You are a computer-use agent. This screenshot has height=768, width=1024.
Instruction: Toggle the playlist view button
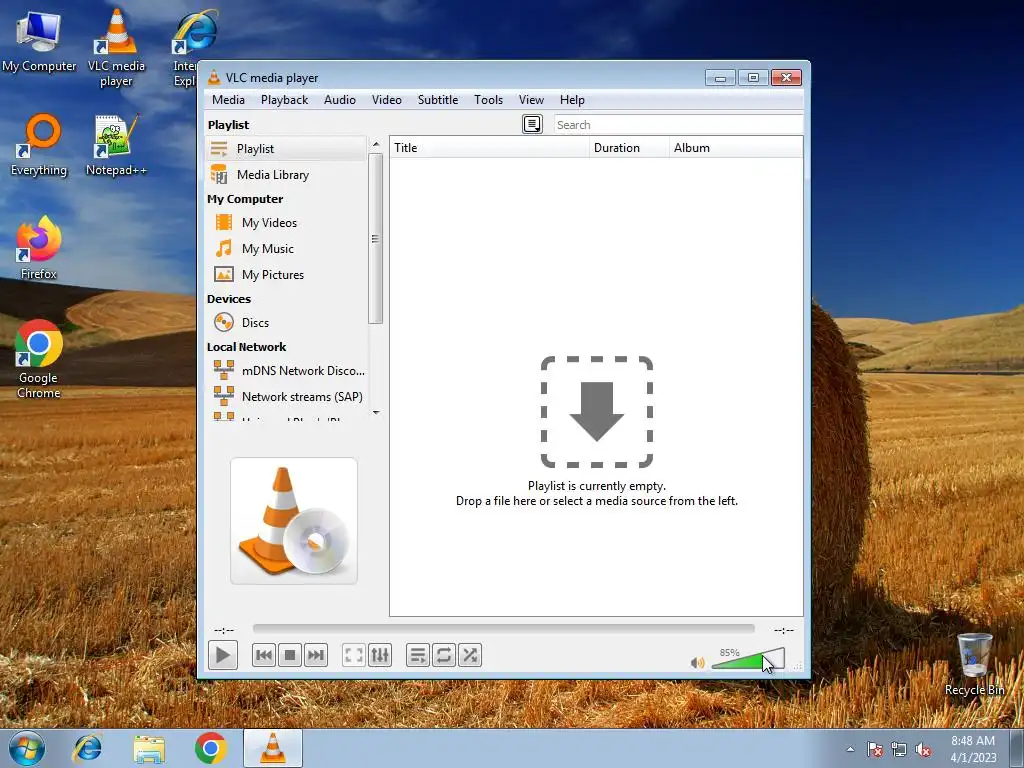point(417,655)
